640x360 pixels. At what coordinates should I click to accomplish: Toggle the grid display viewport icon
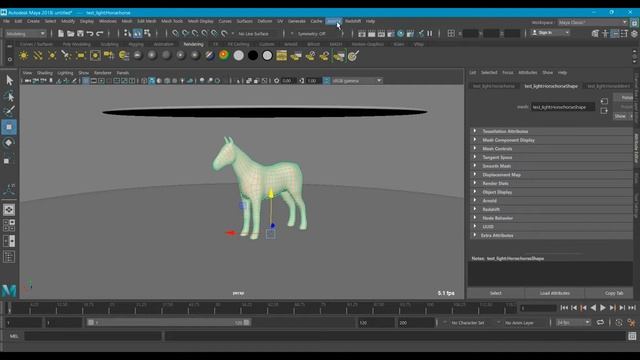(86, 80)
